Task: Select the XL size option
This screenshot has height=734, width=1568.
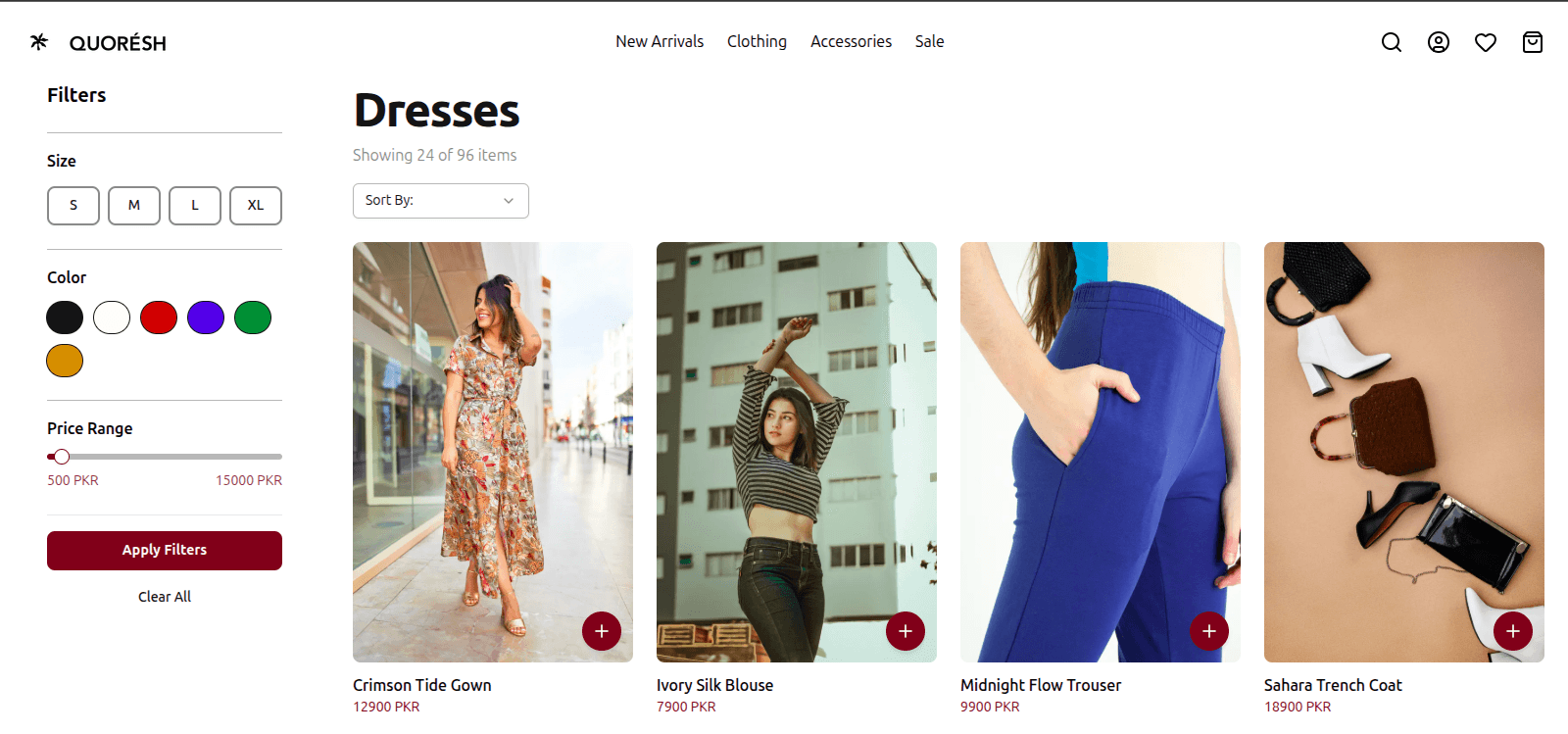Action: click(256, 206)
